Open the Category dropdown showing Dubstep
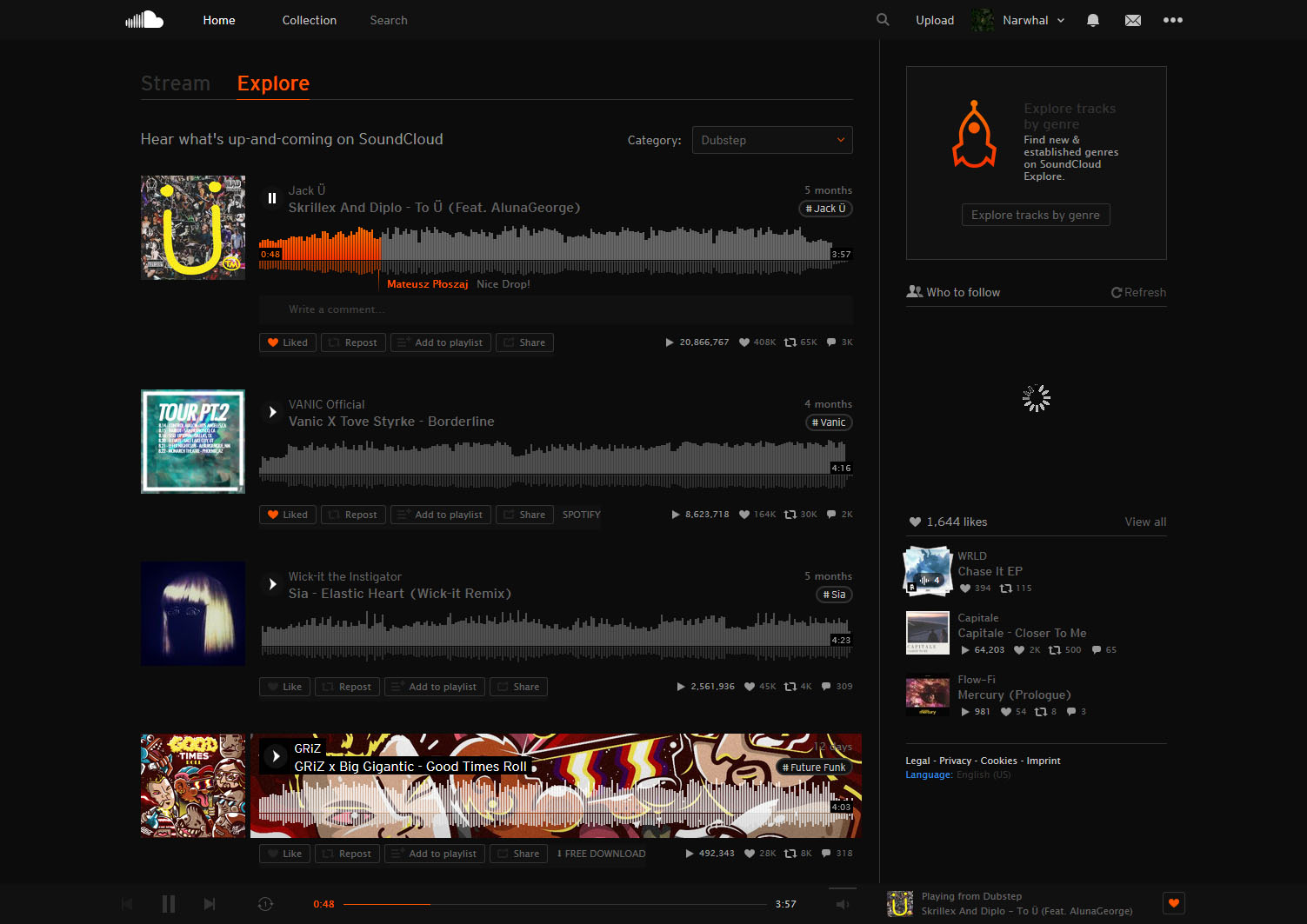The height and width of the screenshot is (924, 1307). click(771, 140)
